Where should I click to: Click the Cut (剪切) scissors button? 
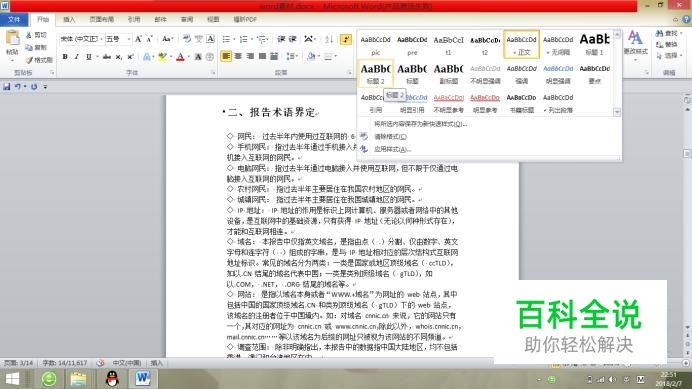(36, 35)
